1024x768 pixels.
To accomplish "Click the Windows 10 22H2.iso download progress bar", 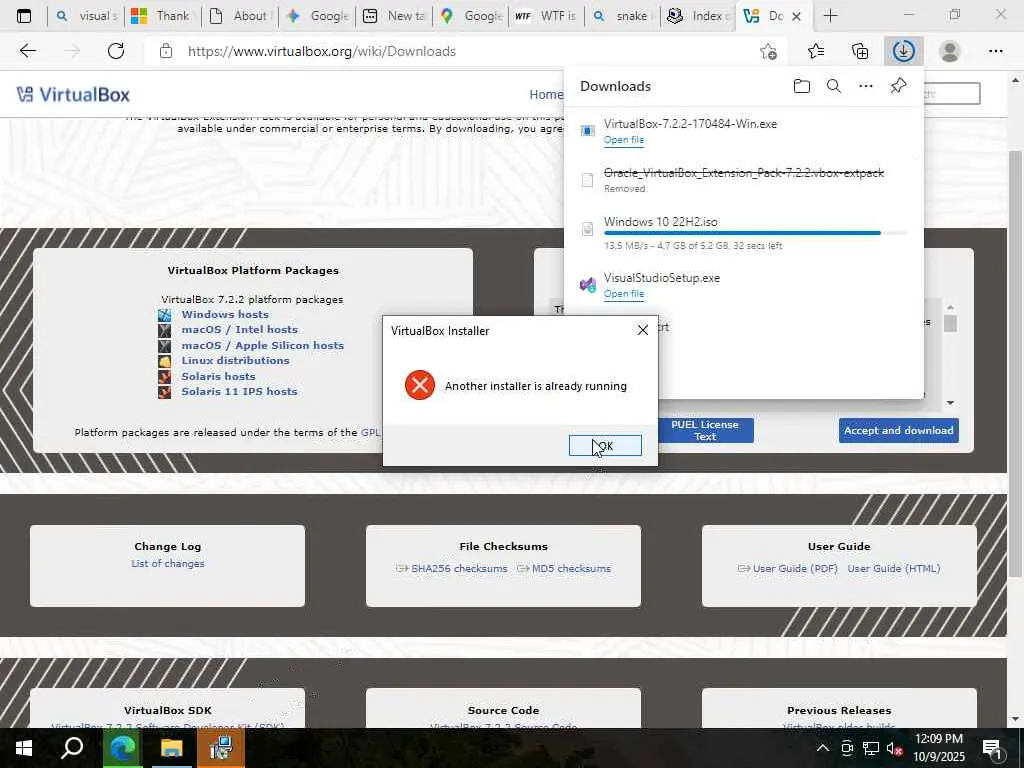I will [x=756, y=233].
